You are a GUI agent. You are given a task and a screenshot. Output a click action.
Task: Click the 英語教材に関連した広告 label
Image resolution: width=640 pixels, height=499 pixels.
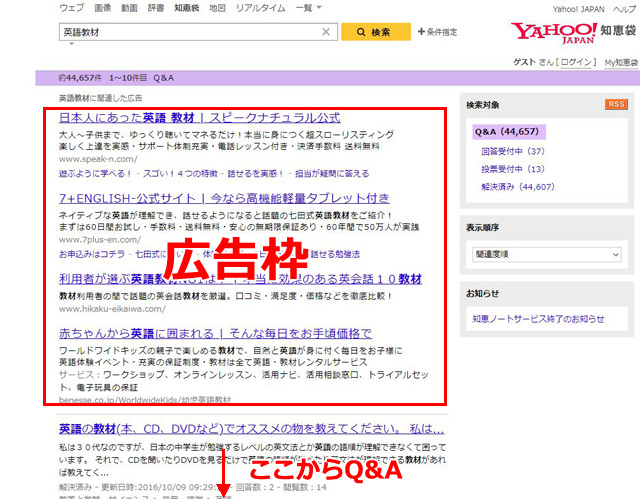point(100,98)
